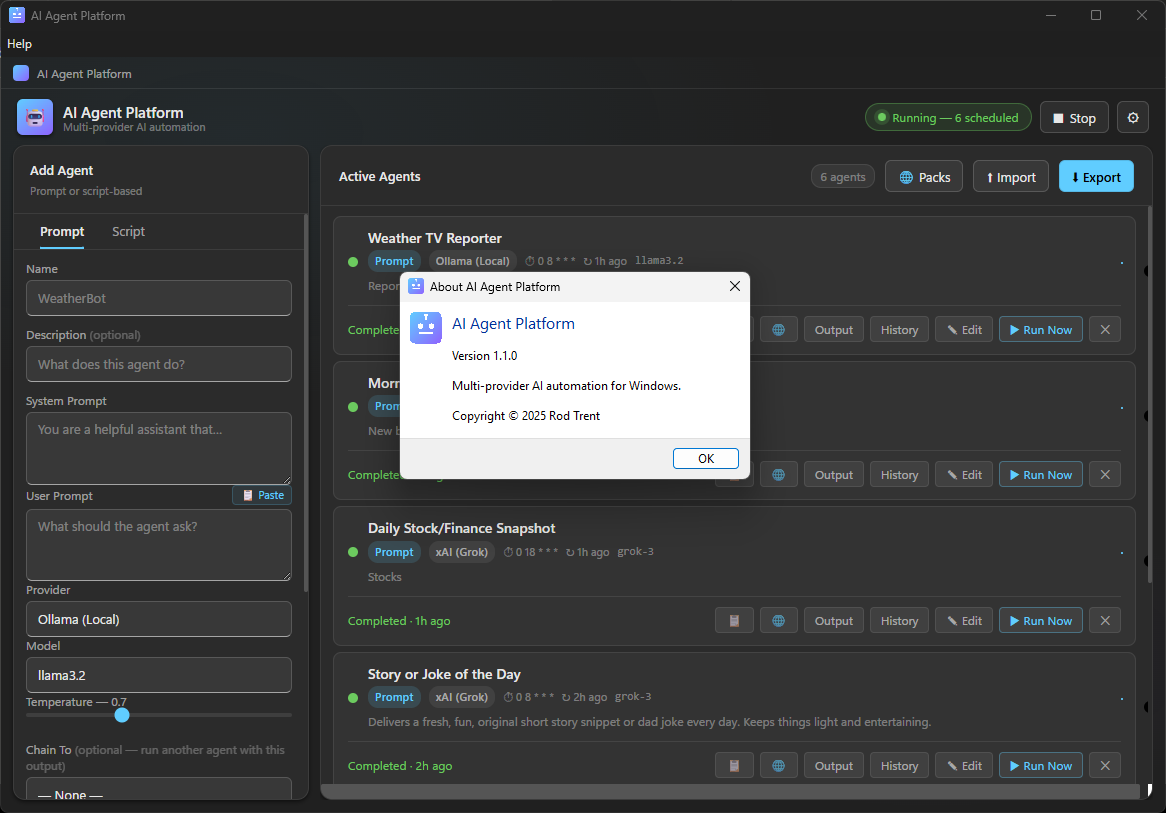The image size is (1166, 813).
Task: Click the Name input field showing WeatherBot
Action: [x=158, y=298]
